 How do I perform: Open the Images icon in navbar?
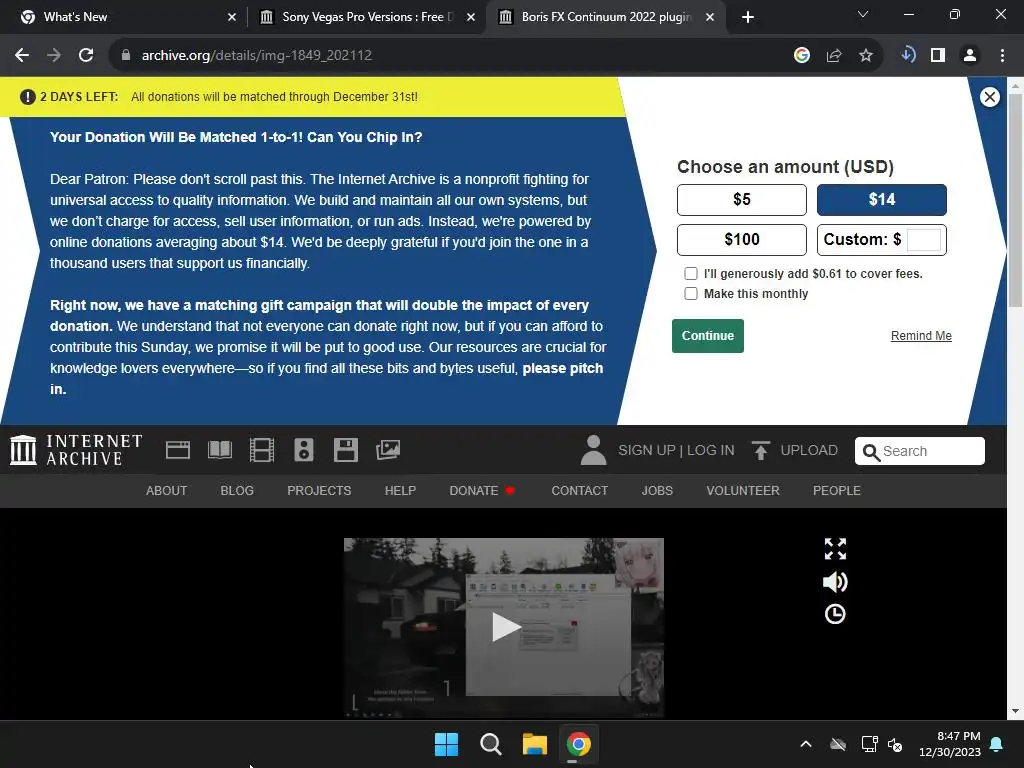(x=388, y=450)
